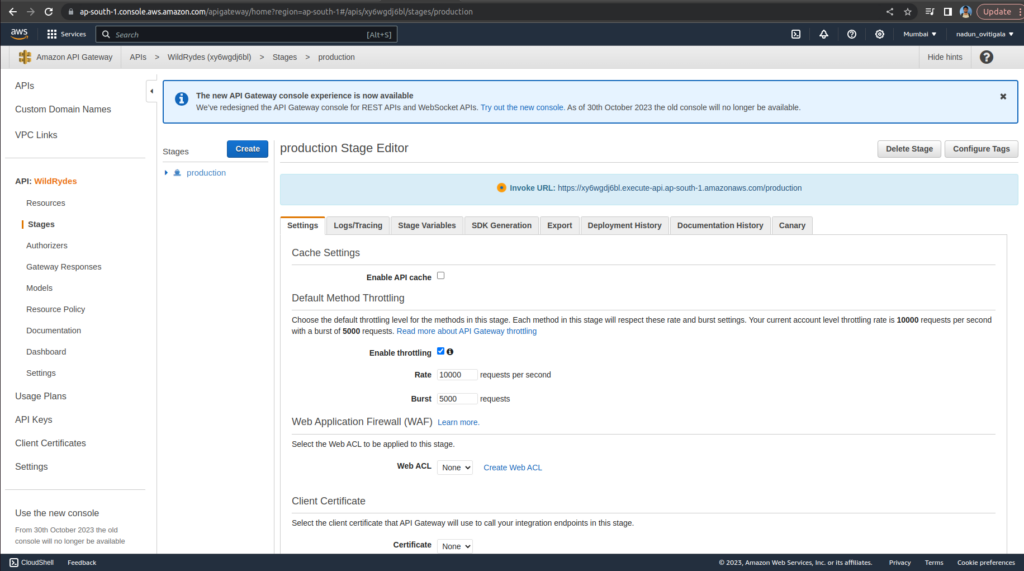Click the browser Update button
Viewport: 1024px width, 571px height.
[998, 12]
